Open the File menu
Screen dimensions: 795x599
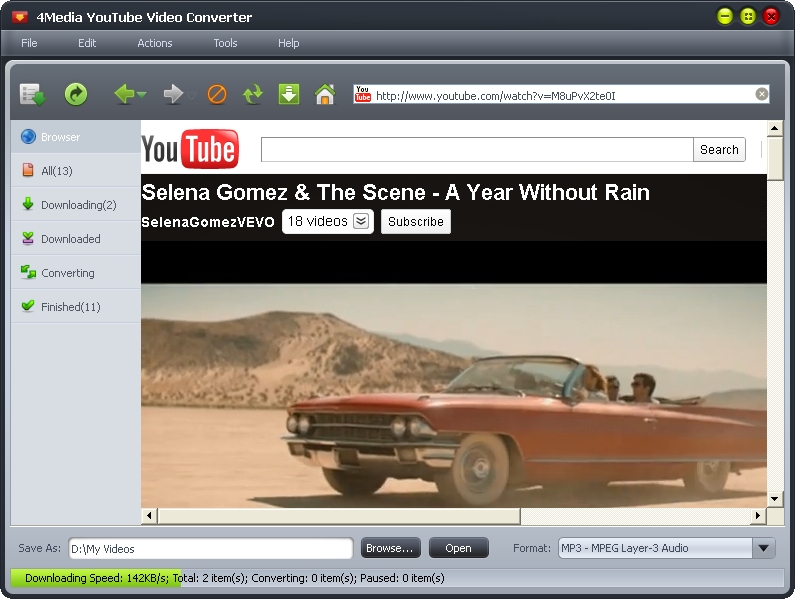point(29,43)
